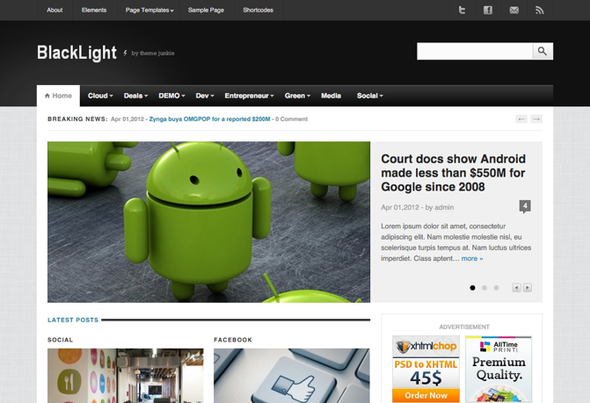The width and height of the screenshot is (590, 403).
Task: Open the Sample Page link
Action: 206,10
